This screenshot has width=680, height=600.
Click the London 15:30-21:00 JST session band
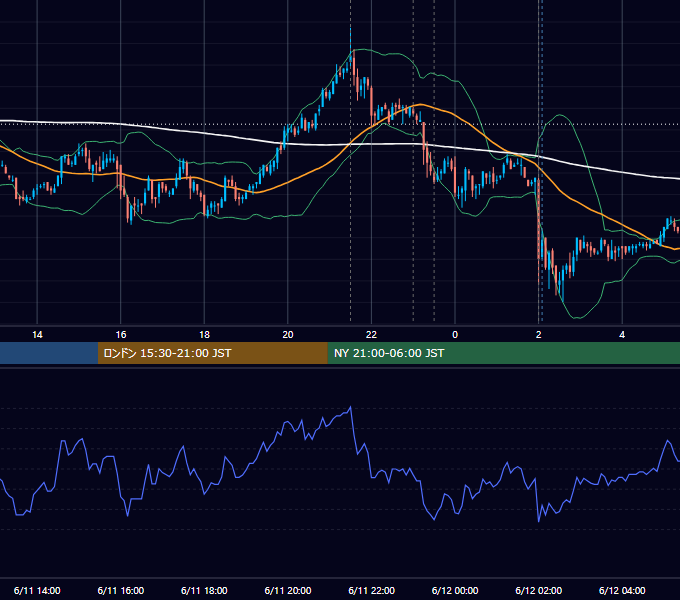pyautogui.click(x=212, y=353)
